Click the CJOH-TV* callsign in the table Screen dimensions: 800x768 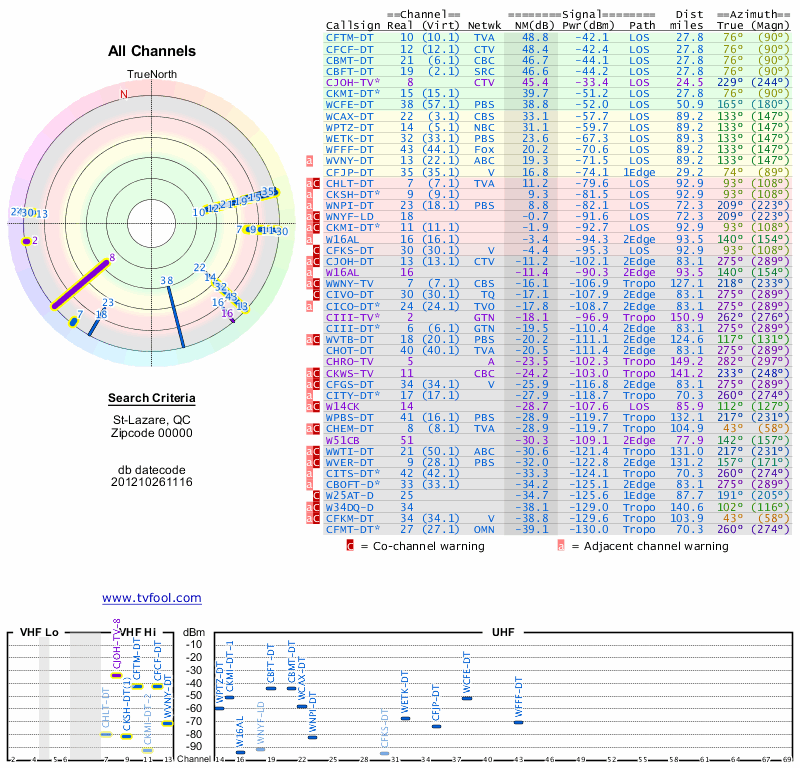point(352,82)
